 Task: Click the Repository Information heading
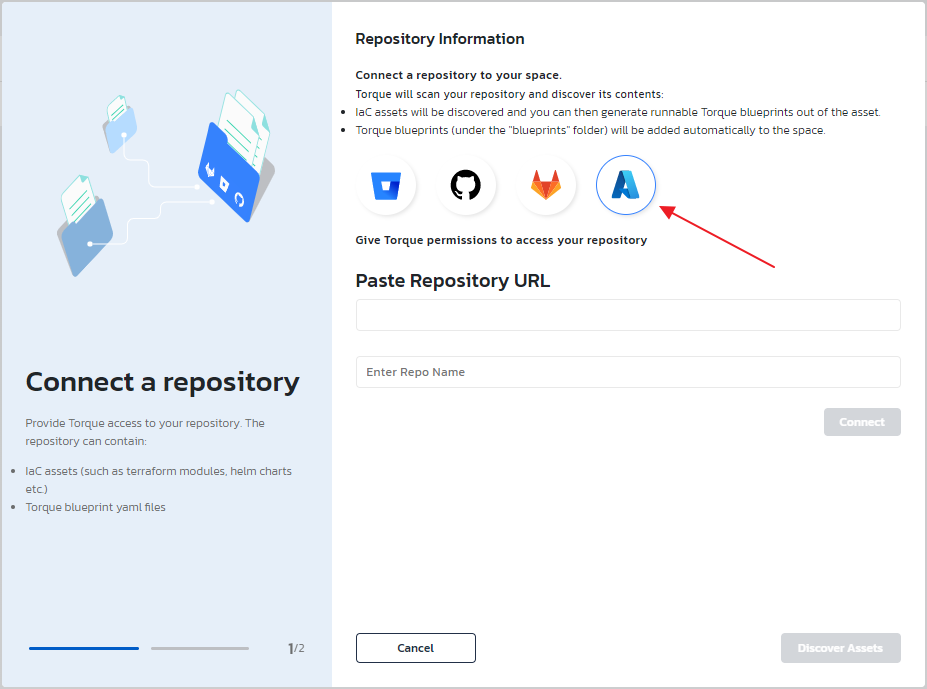[440, 39]
